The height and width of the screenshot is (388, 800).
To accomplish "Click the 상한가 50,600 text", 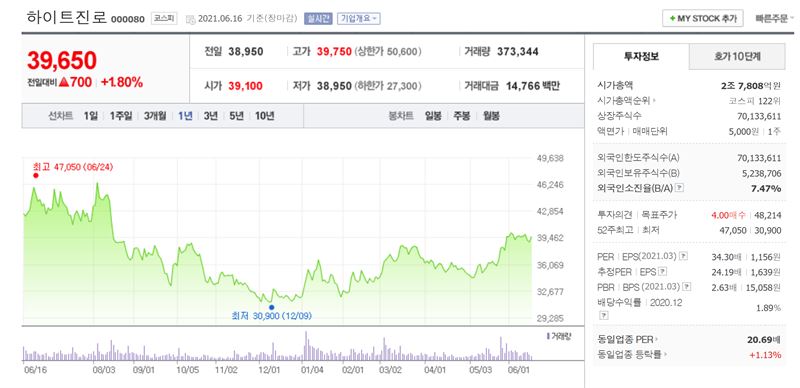I will [388, 52].
